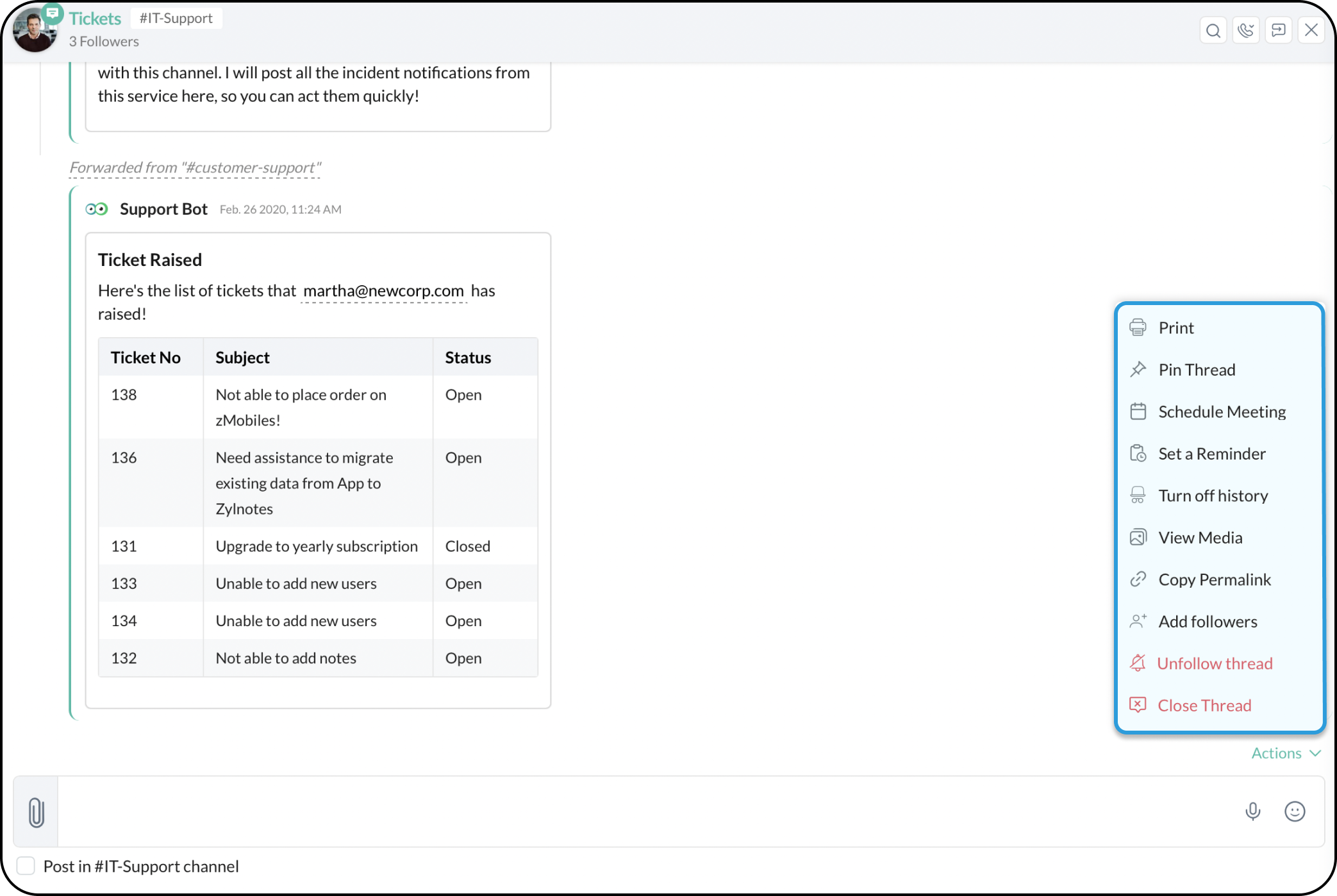Click the profile photo avatar

click(x=33, y=31)
